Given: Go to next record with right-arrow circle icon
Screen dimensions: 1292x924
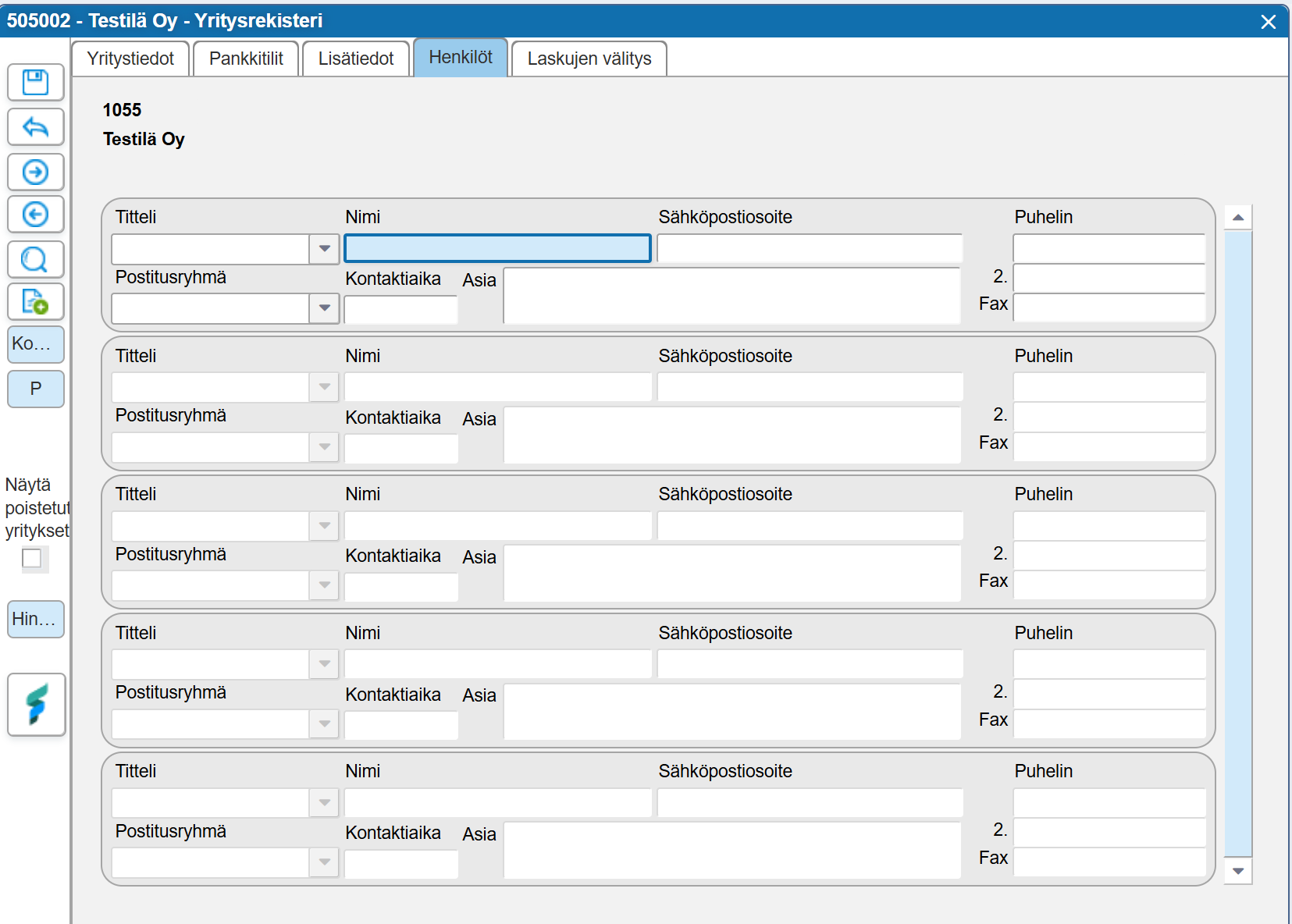Looking at the screenshot, I should (36, 172).
